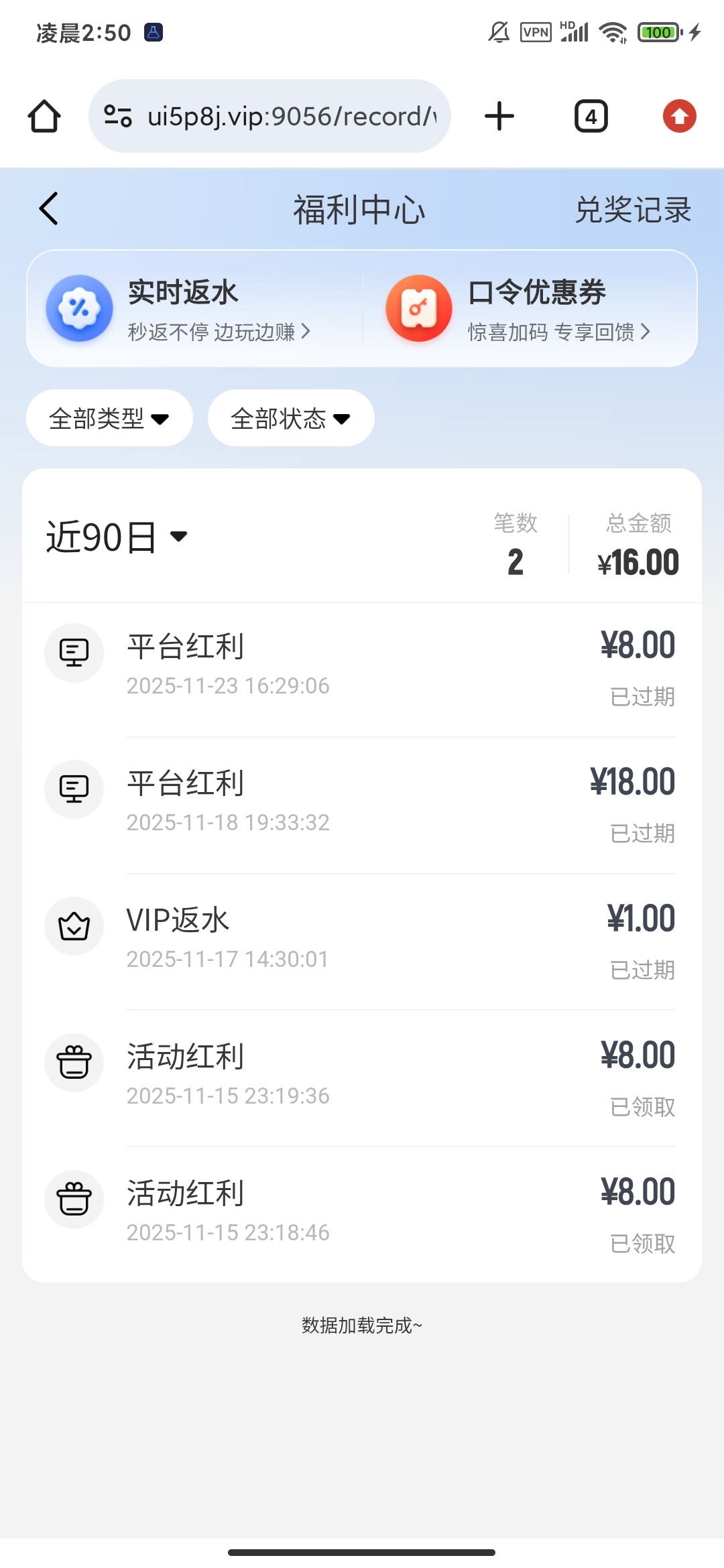Open the 近90日 date range dropdown
Screen dimensions: 724x1568
click(117, 537)
